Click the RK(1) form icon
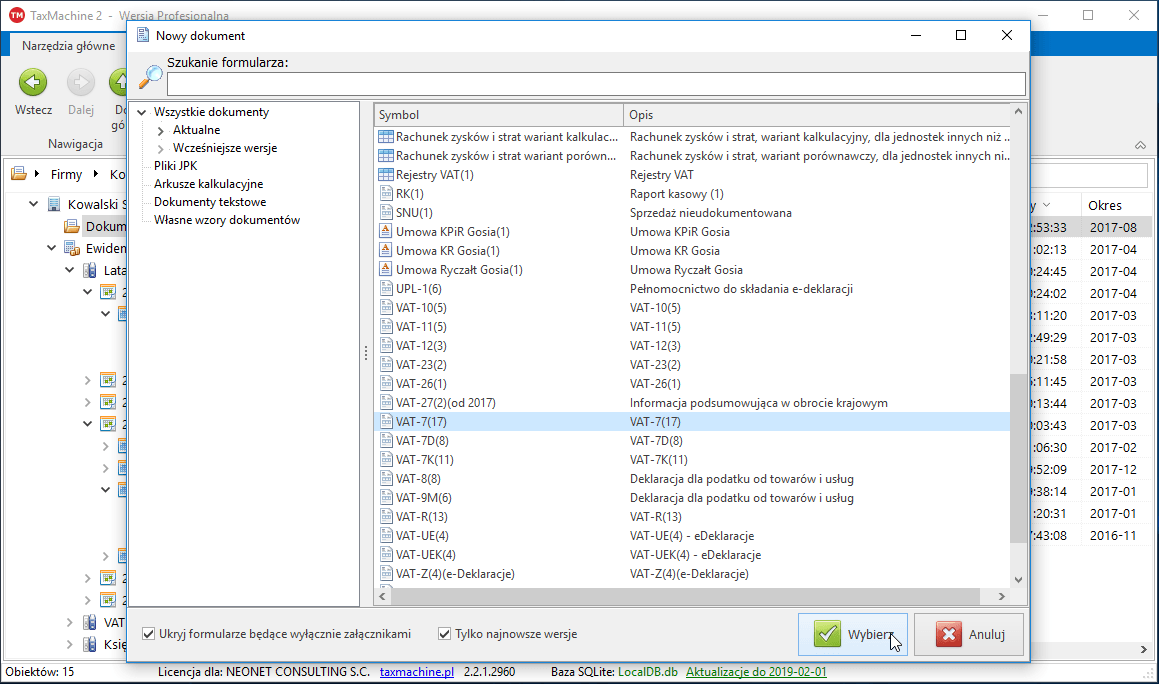Image resolution: width=1159 pixels, height=684 pixels. click(386, 194)
